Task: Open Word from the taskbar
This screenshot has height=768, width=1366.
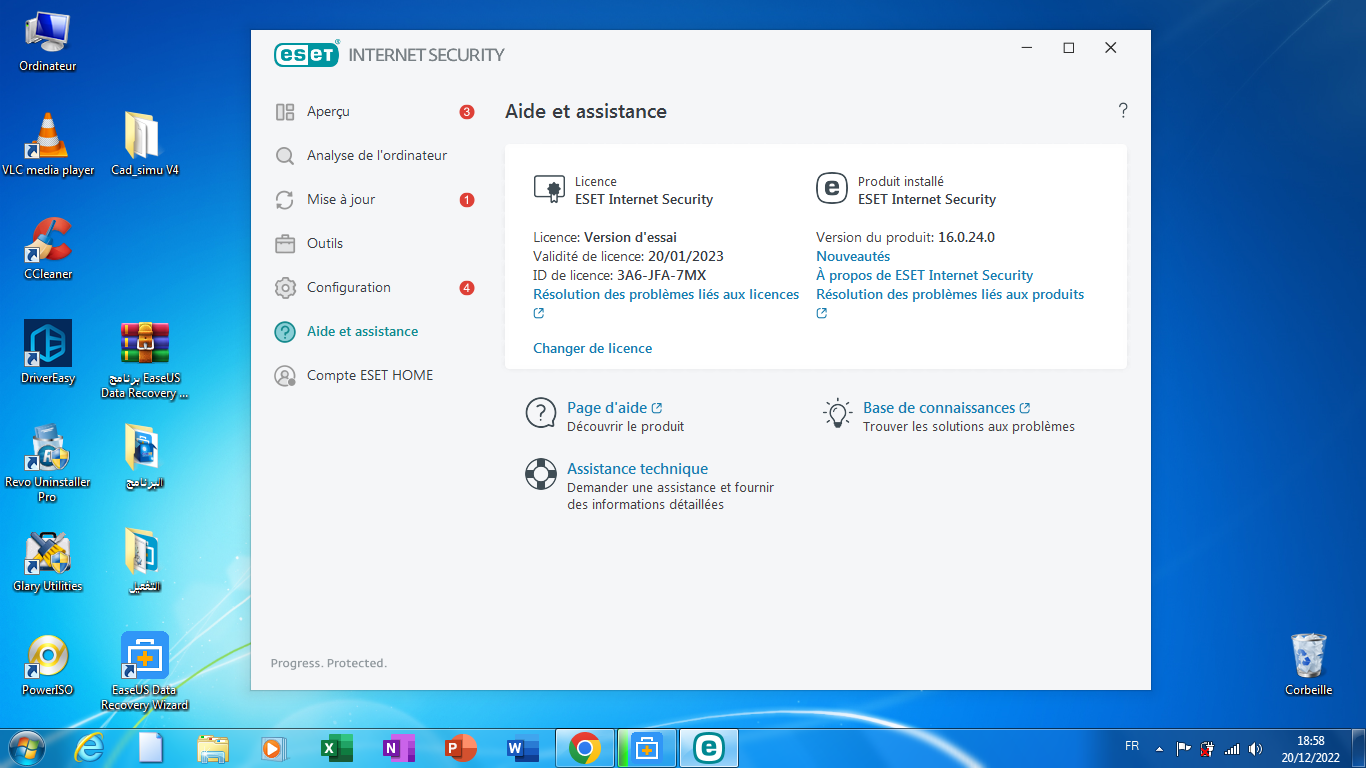Action: point(523,748)
